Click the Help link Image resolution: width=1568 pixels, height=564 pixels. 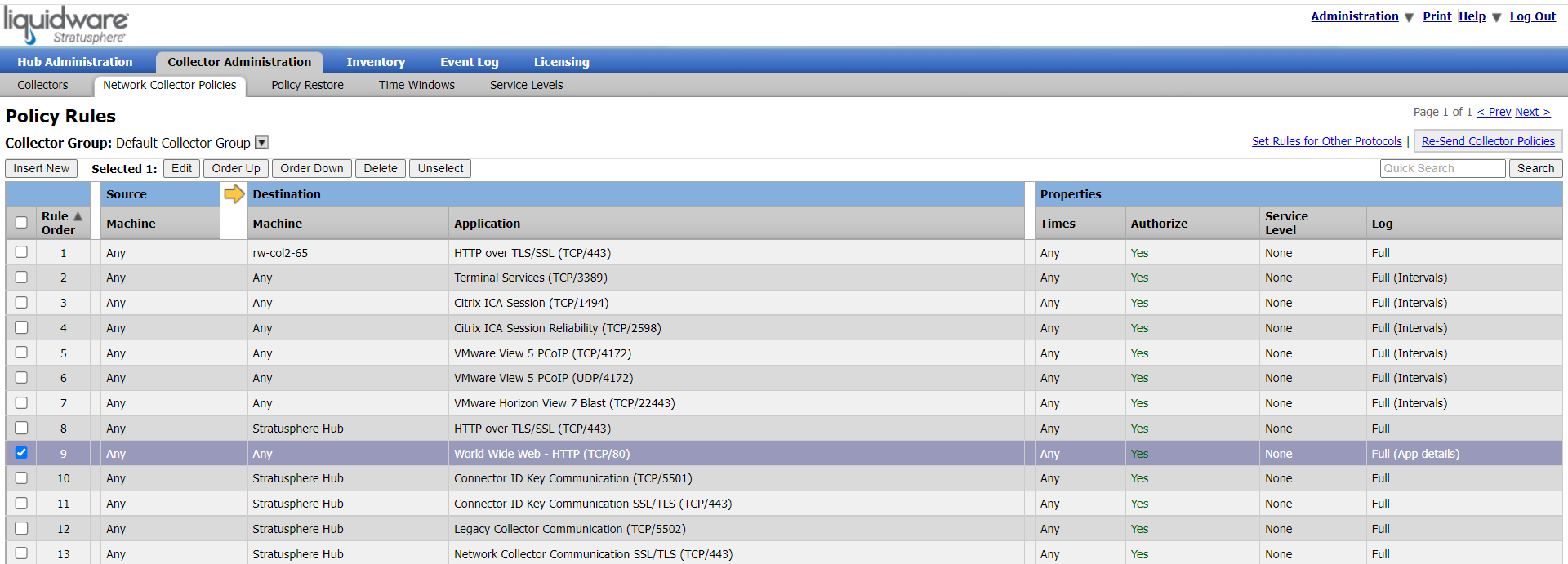[x=1472, y=16]
